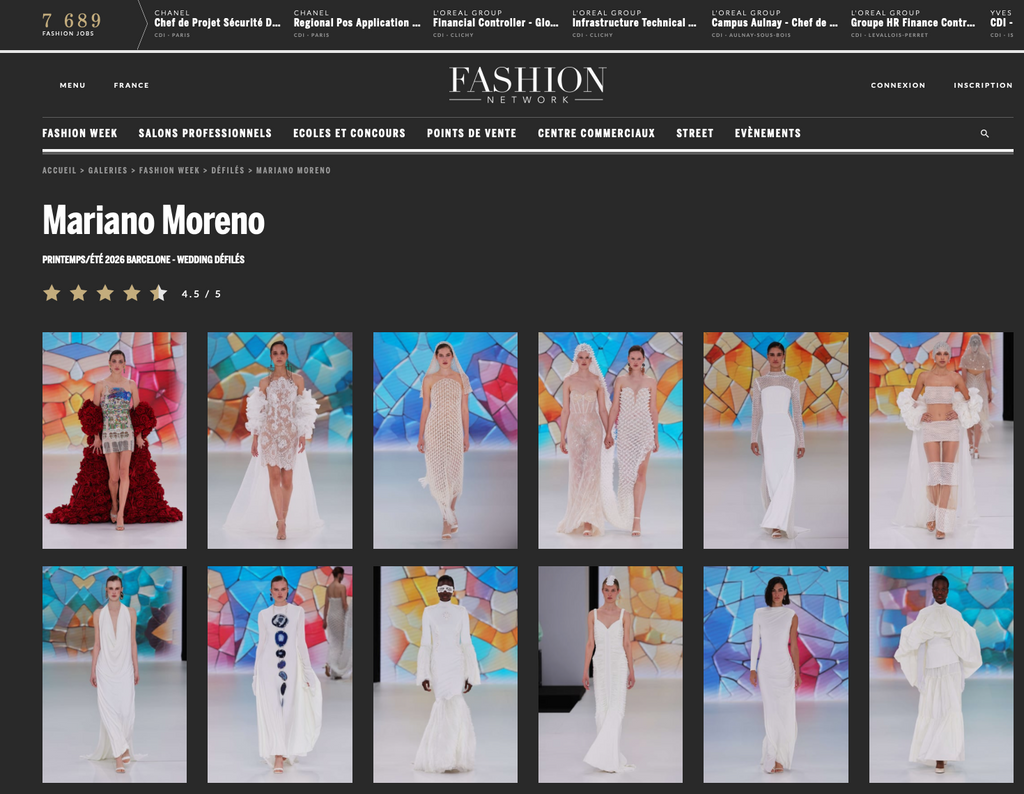Open photo of voluminous white ruffled cape

coord(941,675)
